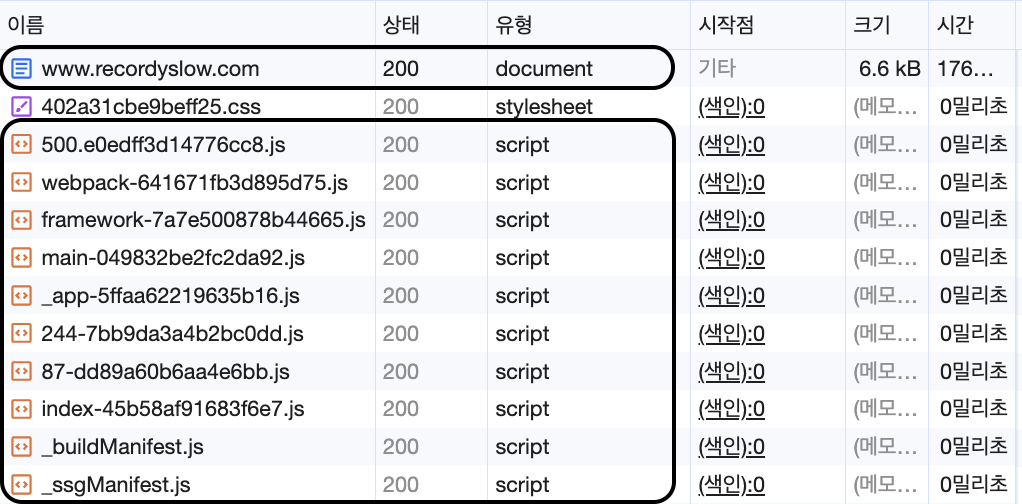
Task: Select the www.recordyslow.com request name
Action: (151, 68)
